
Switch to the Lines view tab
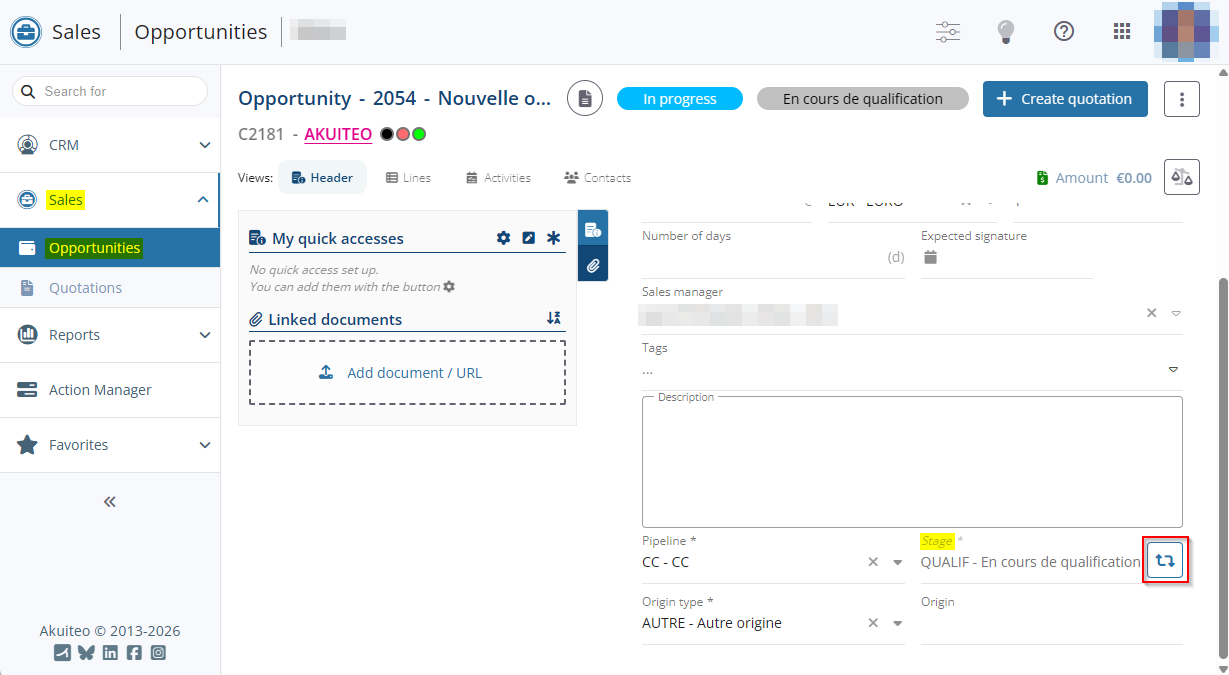pos(408,178)
